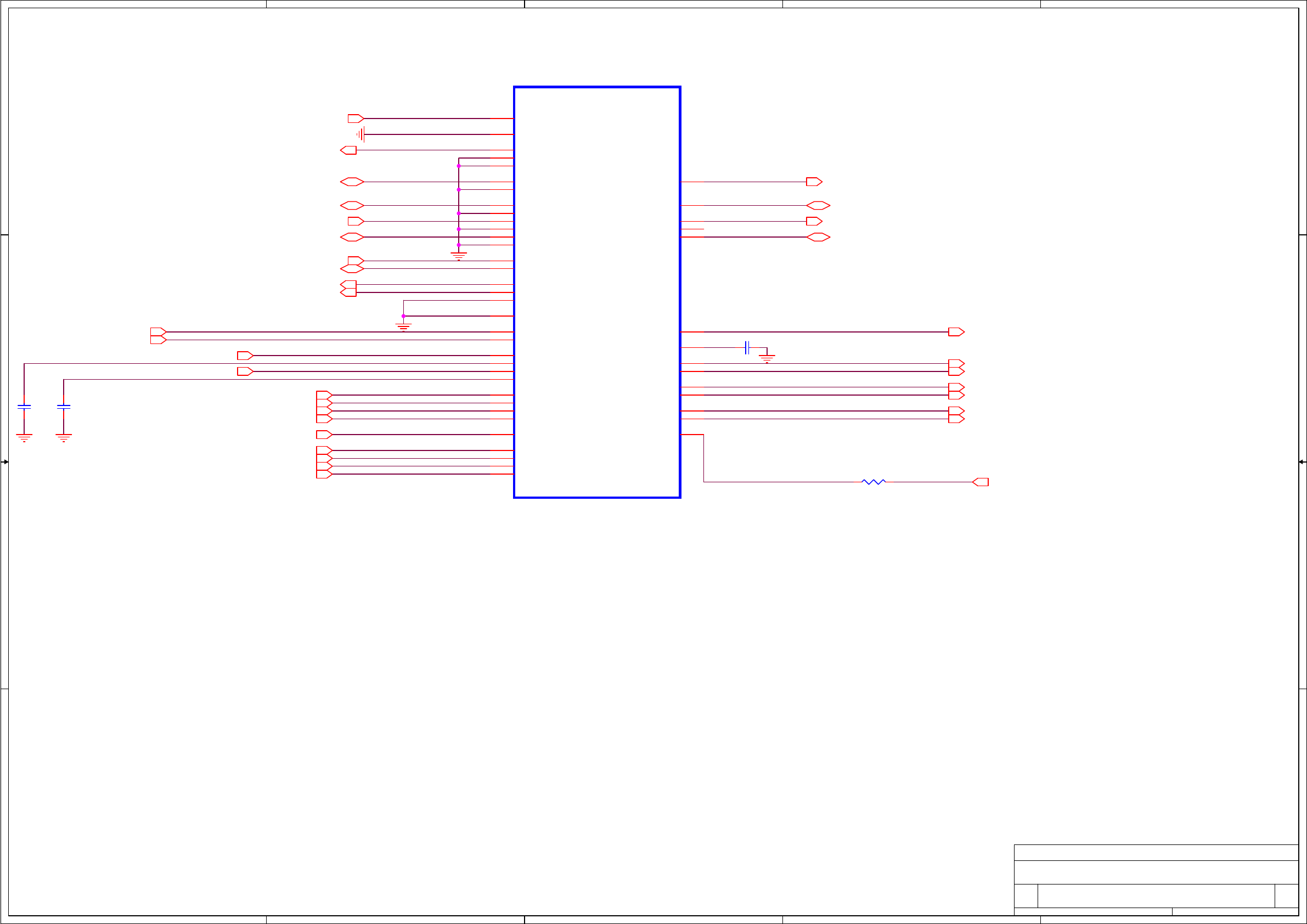
Task: Select the horizontal capacitor right of the IC
Action: [746, 348]
